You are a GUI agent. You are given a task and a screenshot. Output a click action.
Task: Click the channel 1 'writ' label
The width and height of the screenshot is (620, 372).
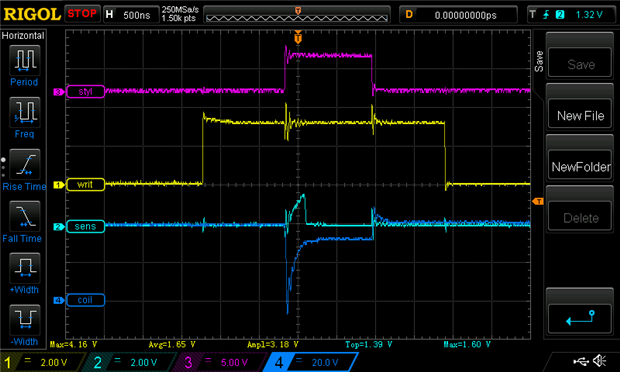pyautogui.click(x=85, y=185)
